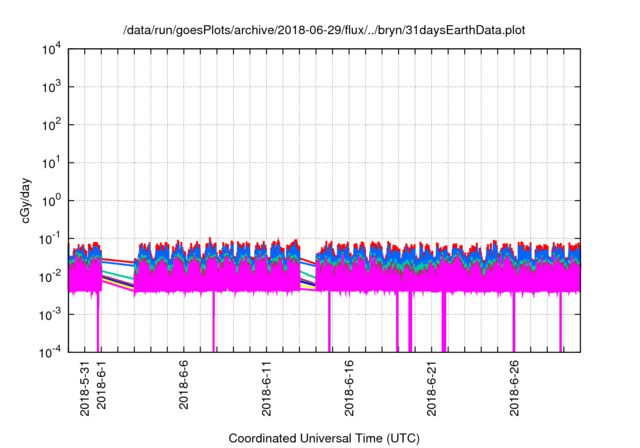The image size is (640, 448).
Task: Click the 2018-5-31 date label
Action: coord(84,388)
